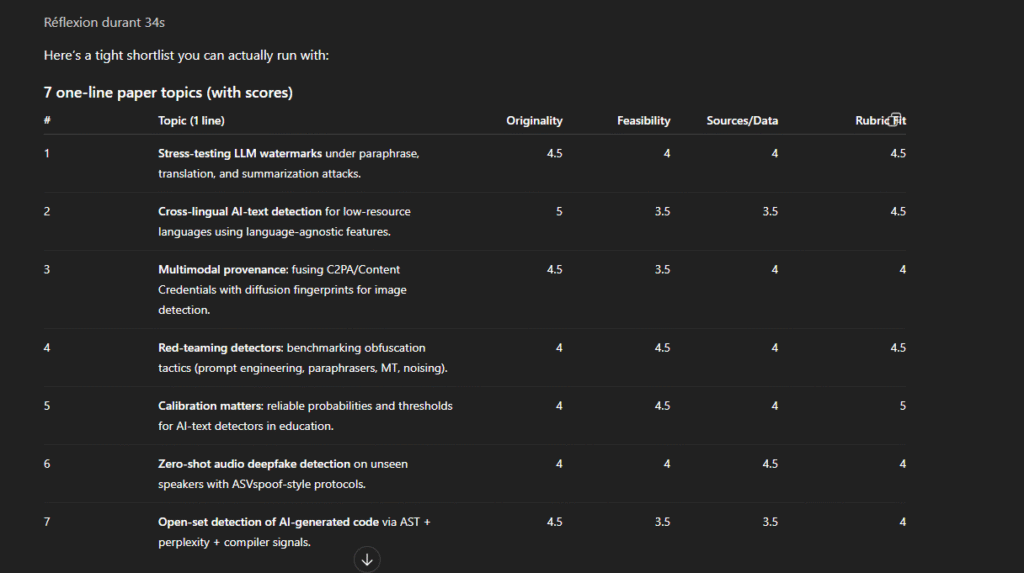Viewport: 1024px width, 573px height.
Task: Click the "Cross-lingual AI-text detection" topic text
Action: click(240, 211)
